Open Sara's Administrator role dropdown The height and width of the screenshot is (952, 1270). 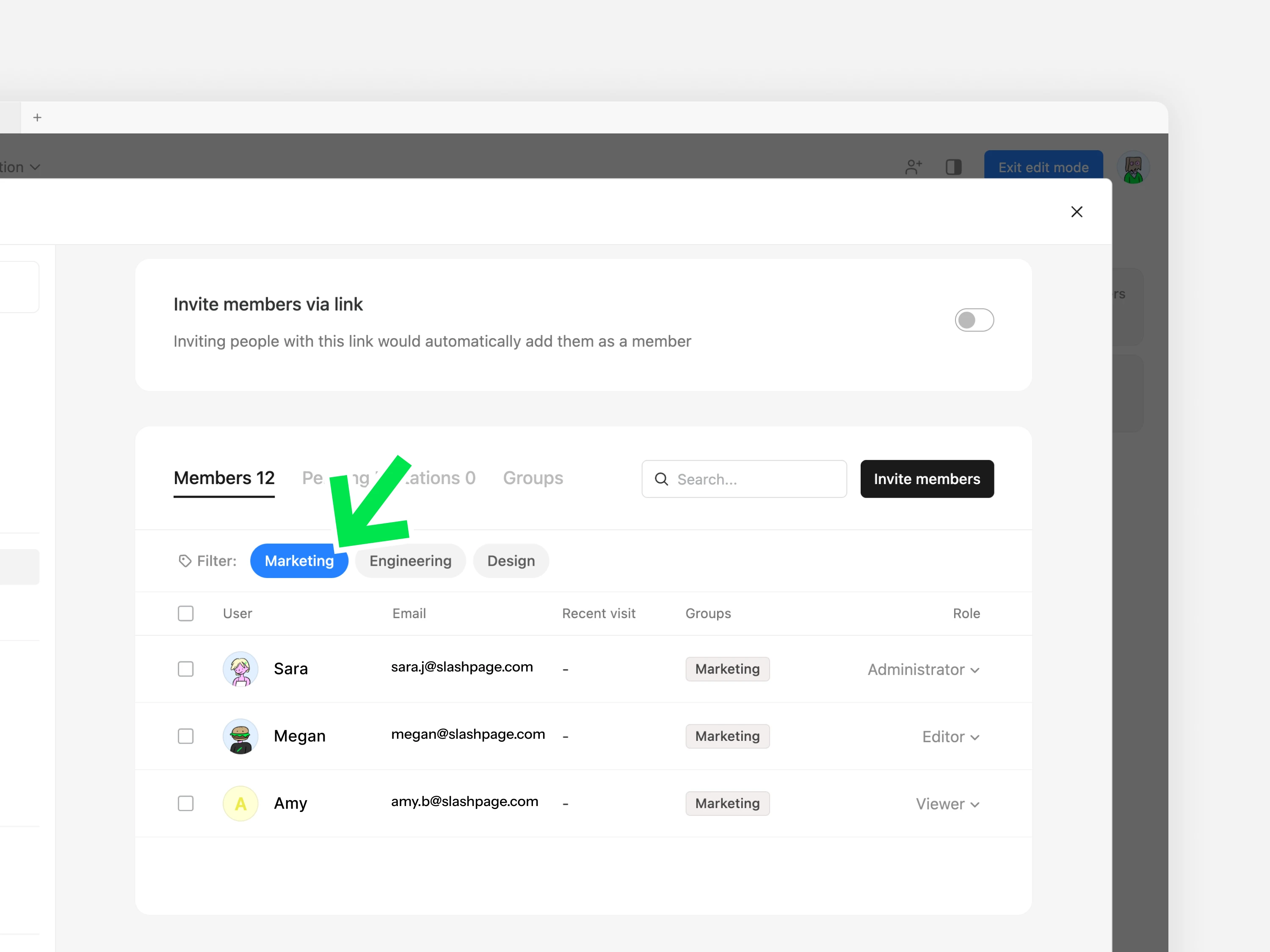pos(923,670)
